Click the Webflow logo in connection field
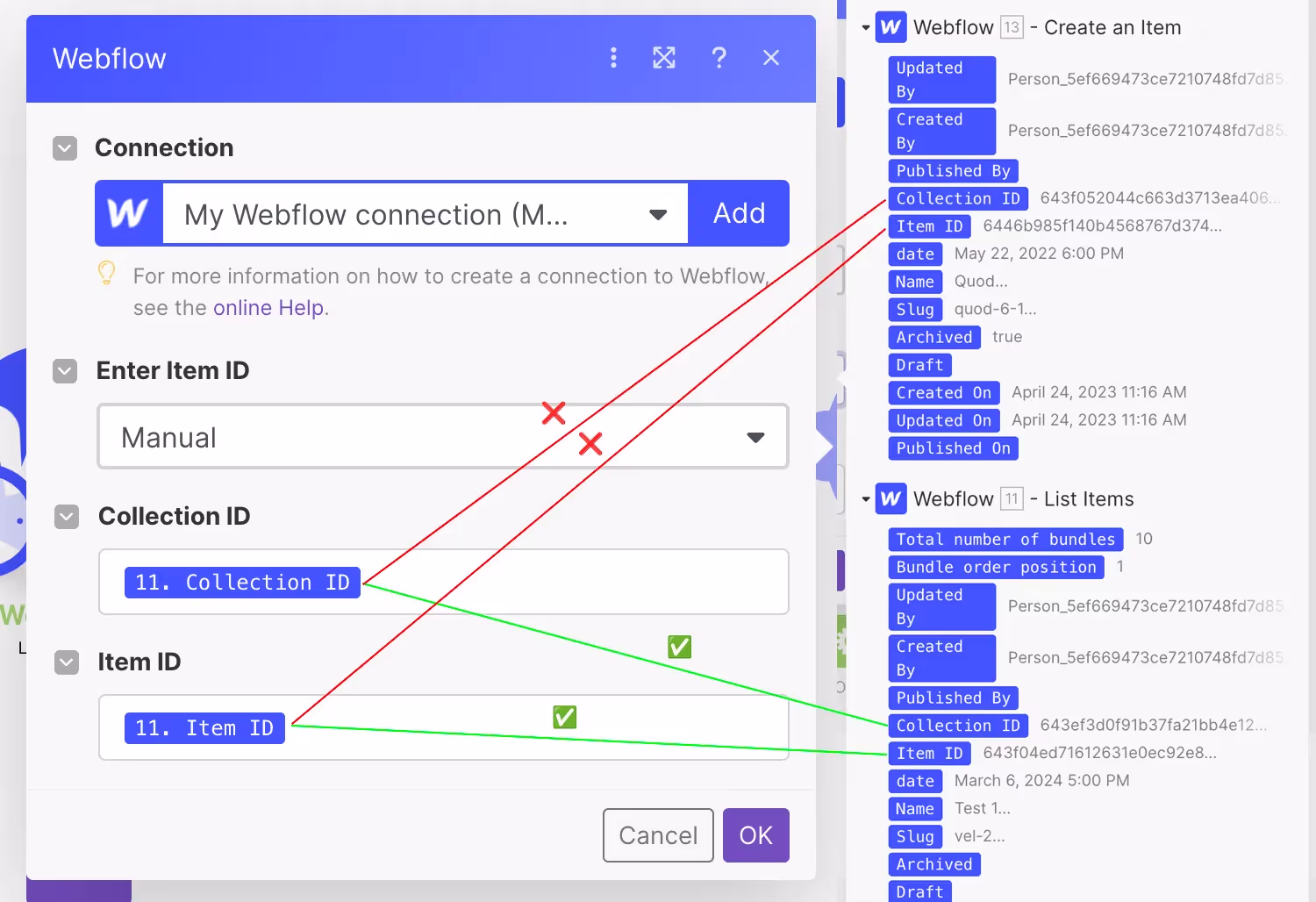 128,213
